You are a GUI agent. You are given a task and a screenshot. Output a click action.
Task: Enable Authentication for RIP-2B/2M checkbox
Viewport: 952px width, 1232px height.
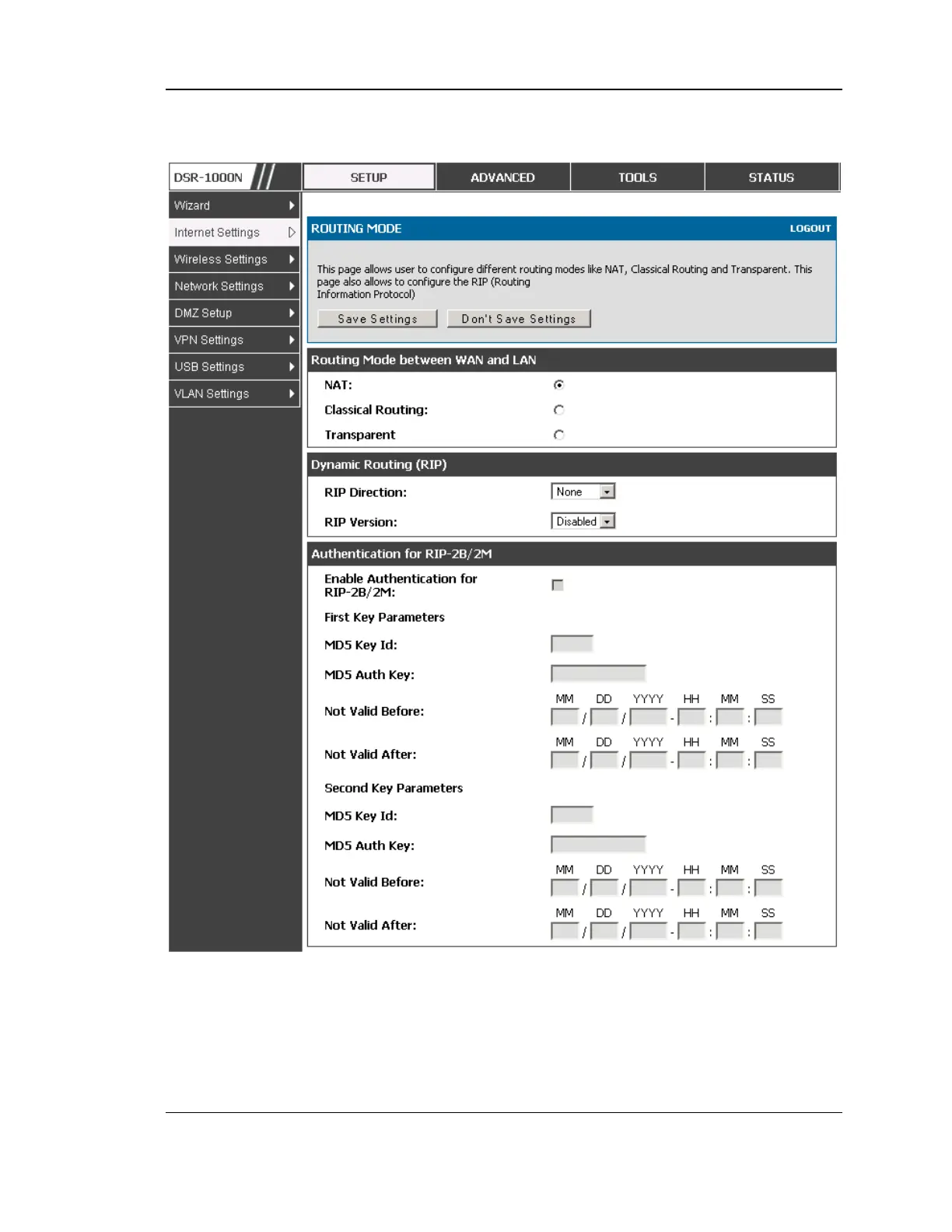(558, 585)
